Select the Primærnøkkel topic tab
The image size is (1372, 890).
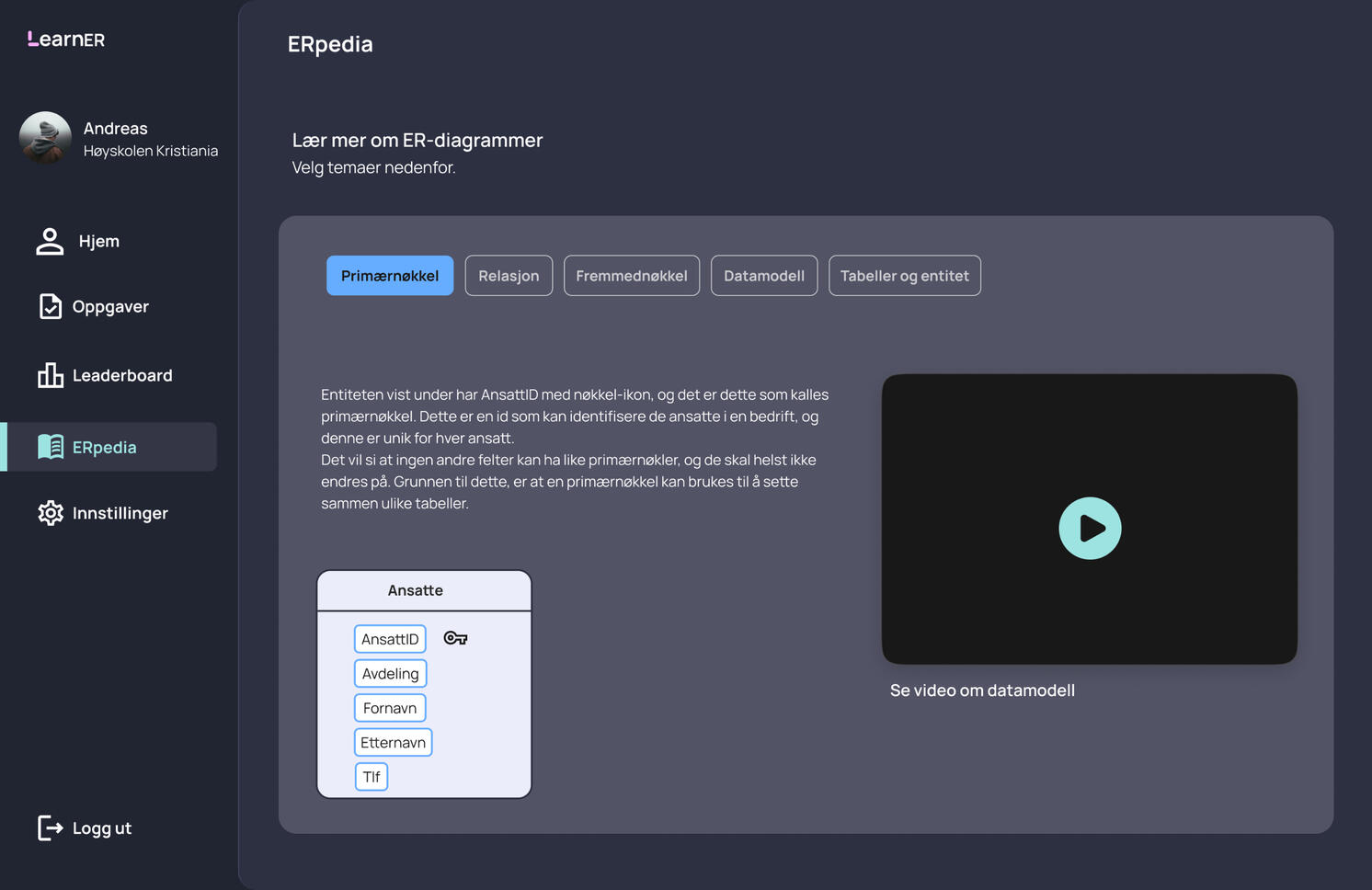390,276
